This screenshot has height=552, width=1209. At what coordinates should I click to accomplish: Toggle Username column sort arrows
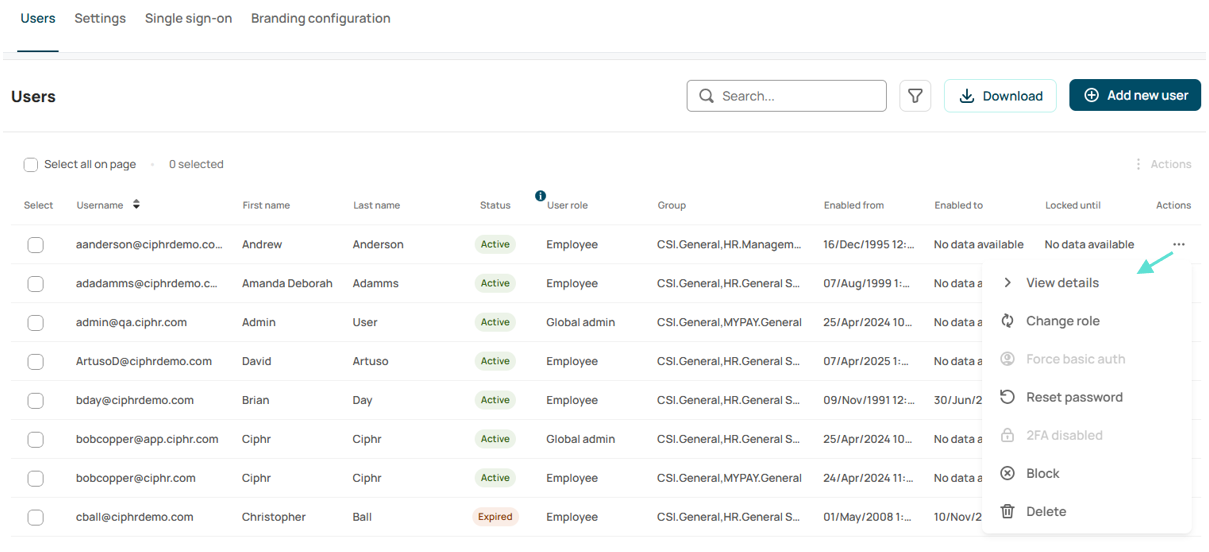(136, 205)
